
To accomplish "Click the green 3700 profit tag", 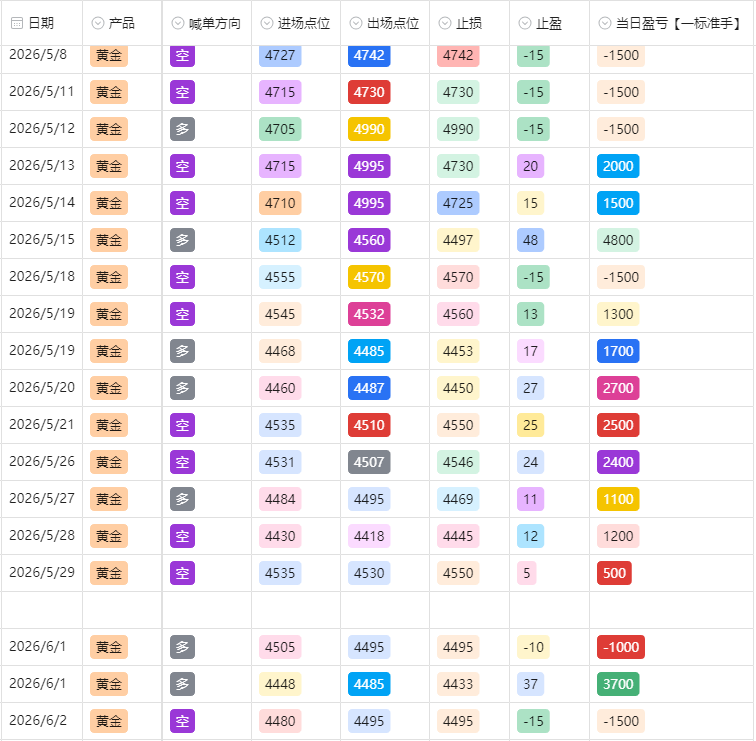I will (618, 684).
